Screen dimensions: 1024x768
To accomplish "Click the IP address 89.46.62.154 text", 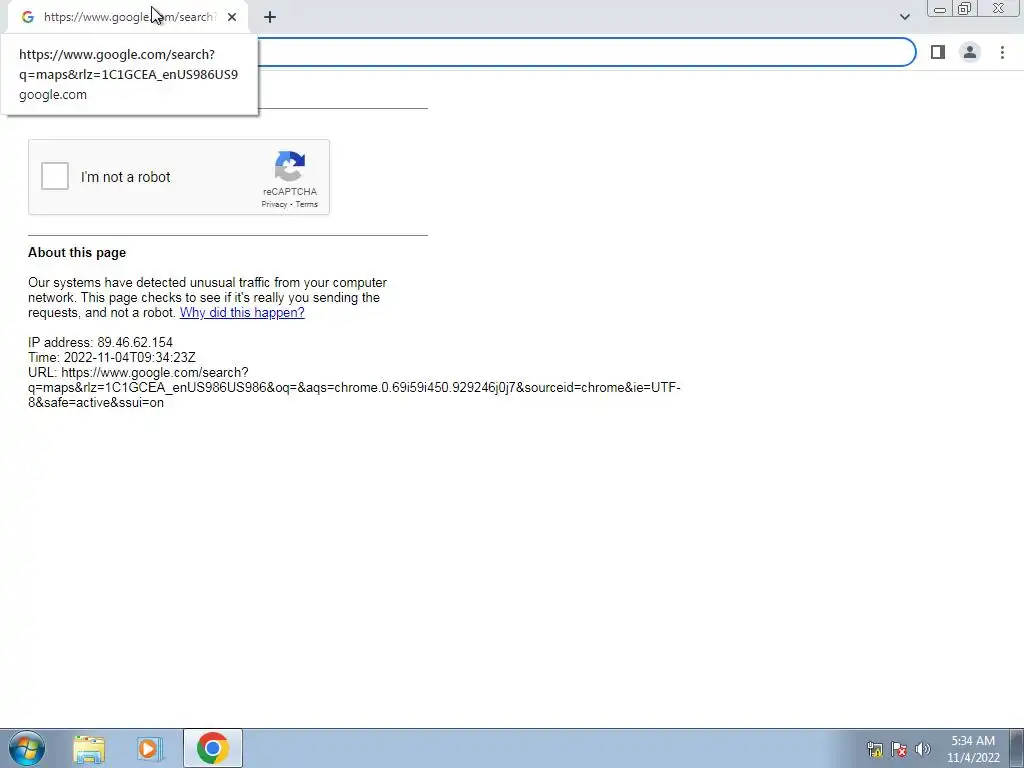I will click(x=101, y=342).
